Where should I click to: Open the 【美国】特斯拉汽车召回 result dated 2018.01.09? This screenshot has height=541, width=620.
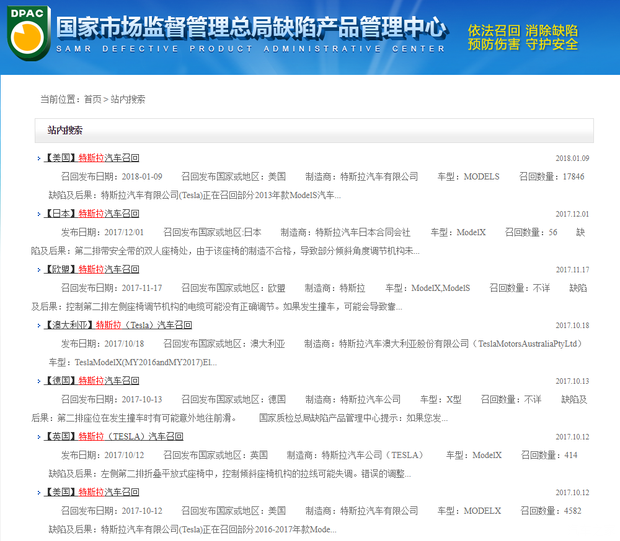tap(92, 158)
